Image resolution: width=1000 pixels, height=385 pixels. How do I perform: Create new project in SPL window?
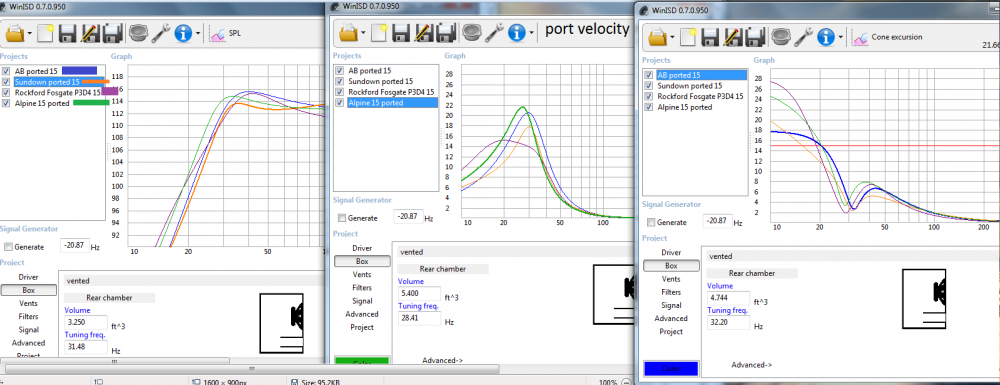[x=45, y=33]
